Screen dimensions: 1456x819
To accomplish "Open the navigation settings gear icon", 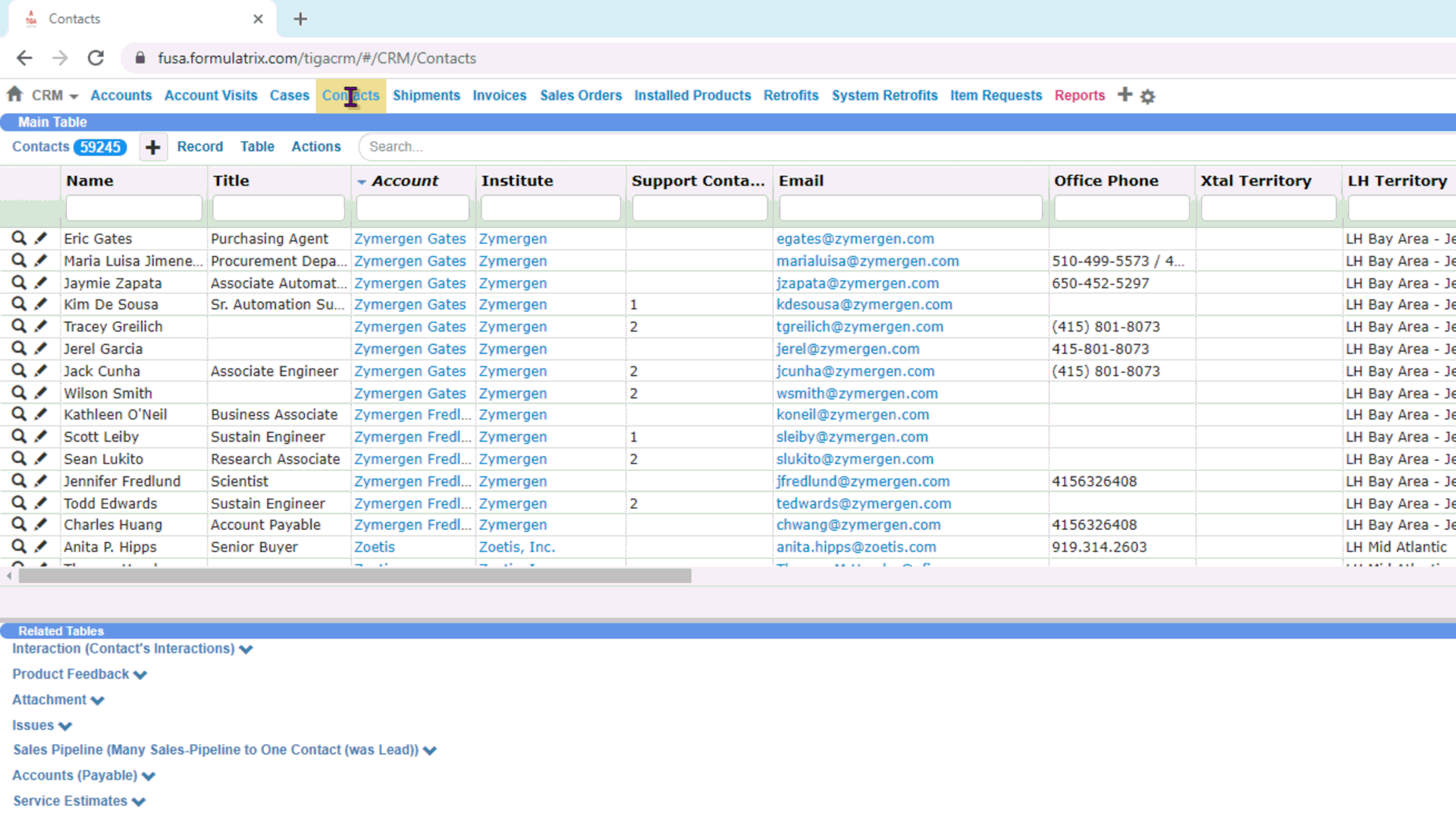I will (1147, 96).
